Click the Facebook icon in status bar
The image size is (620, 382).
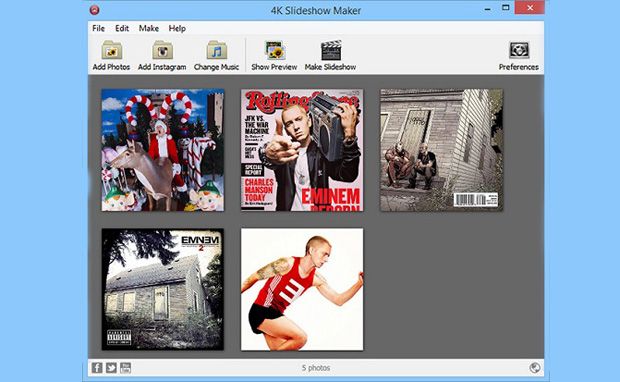tap(97, 368)
